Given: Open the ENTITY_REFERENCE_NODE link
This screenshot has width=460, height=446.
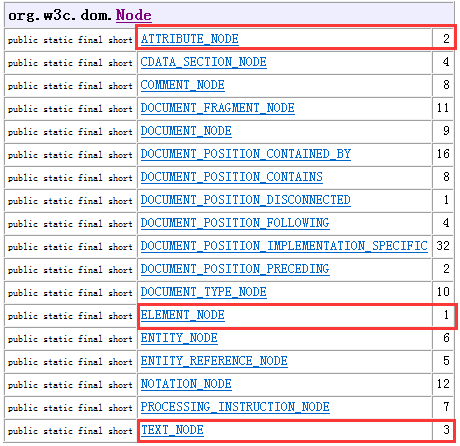Looking at the screenshot, I should (x=214, y=361).
